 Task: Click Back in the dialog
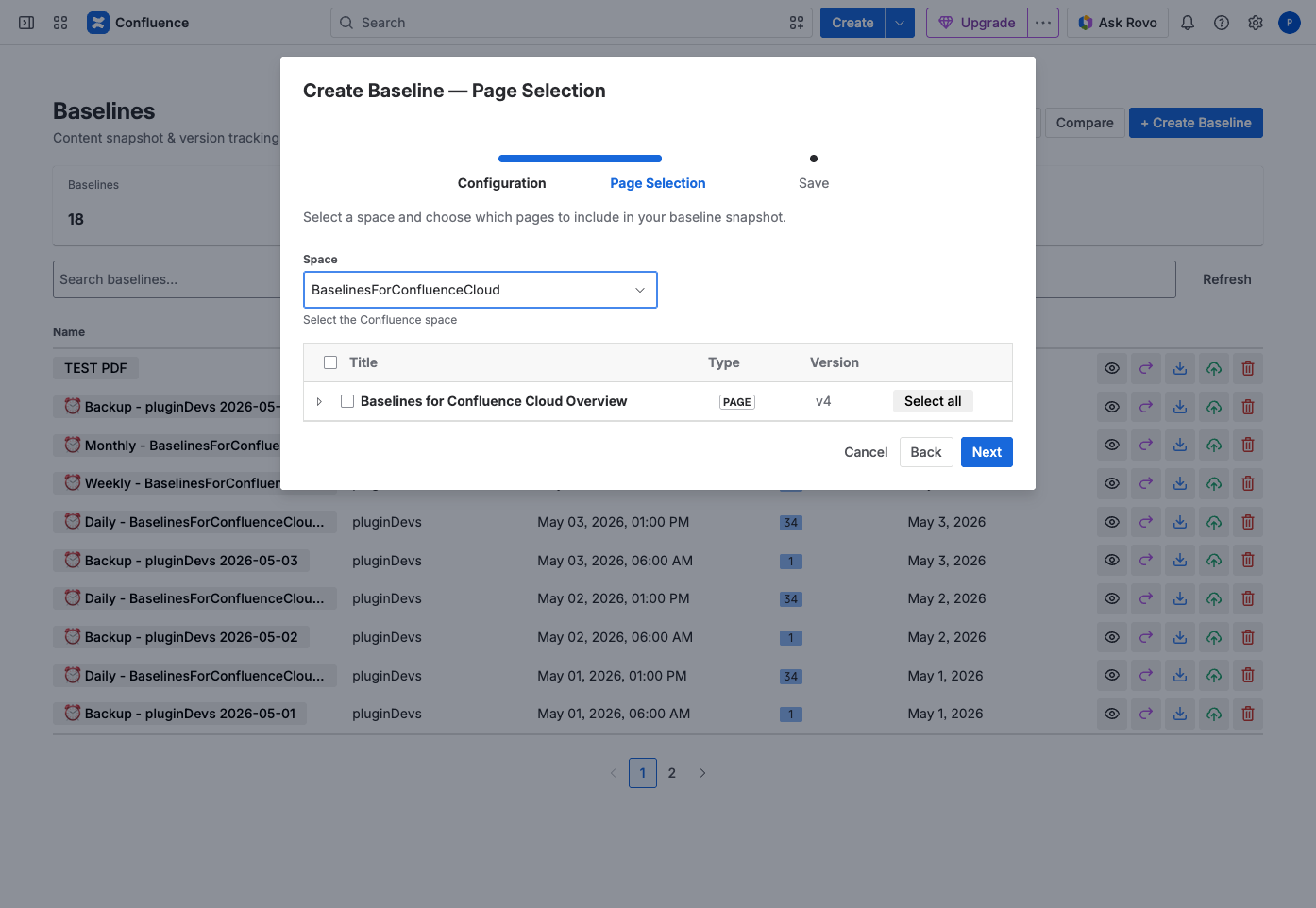pyautogui.click(x=926, y=452)
